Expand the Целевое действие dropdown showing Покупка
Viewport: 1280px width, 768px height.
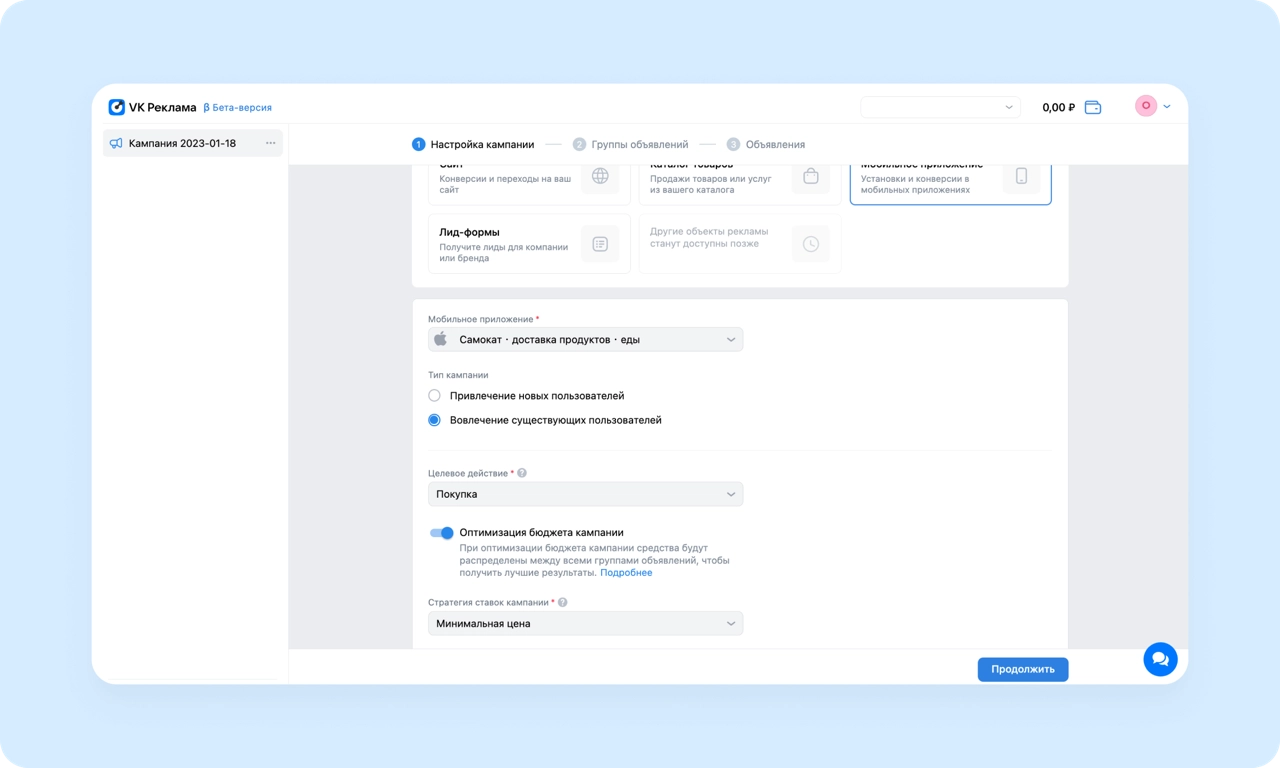(x=585, y=494)
